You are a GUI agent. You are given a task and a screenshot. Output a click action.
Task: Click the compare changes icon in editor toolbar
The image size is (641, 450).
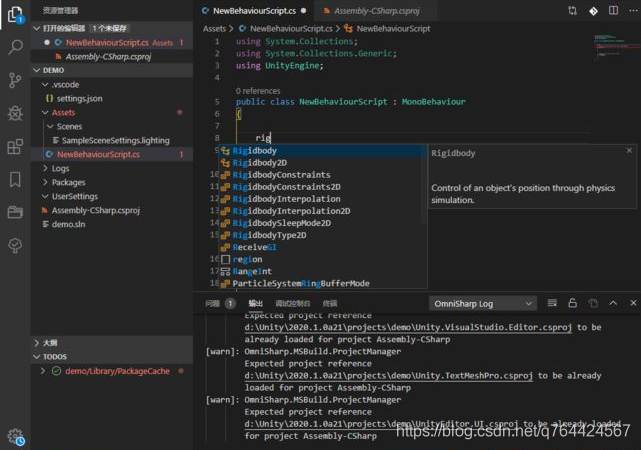coord(572,11)
